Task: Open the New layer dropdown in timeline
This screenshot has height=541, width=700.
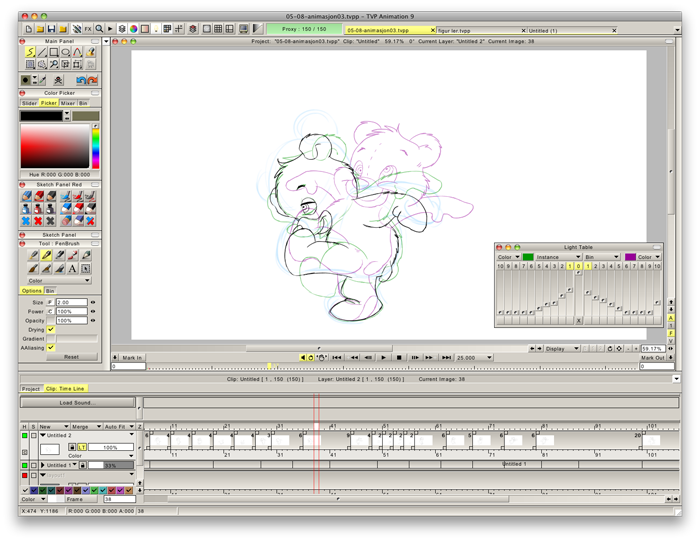Action: click(54, 427)
